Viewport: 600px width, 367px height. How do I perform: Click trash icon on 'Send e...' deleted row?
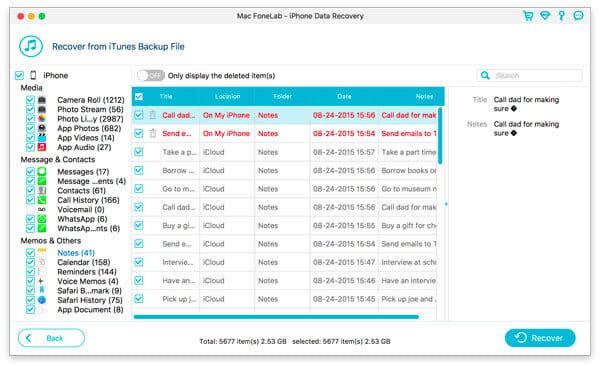pyautogui.click(x=153, y=133)
